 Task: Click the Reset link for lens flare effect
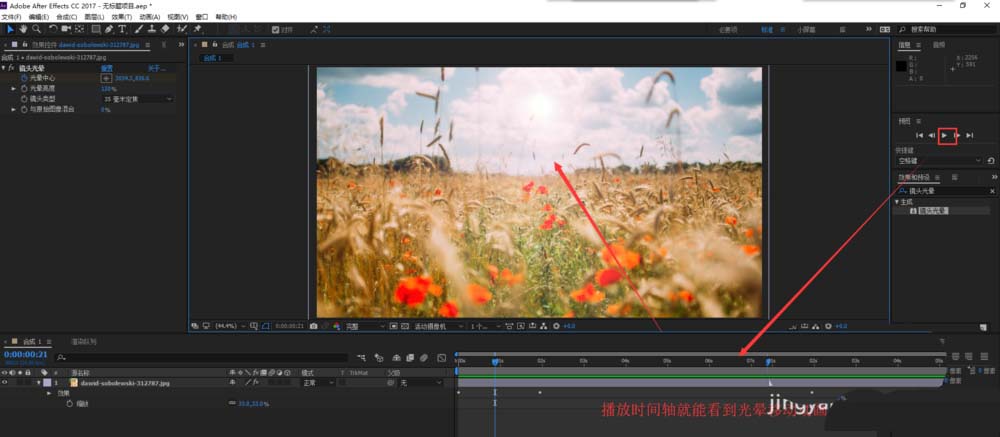(107, 68)
